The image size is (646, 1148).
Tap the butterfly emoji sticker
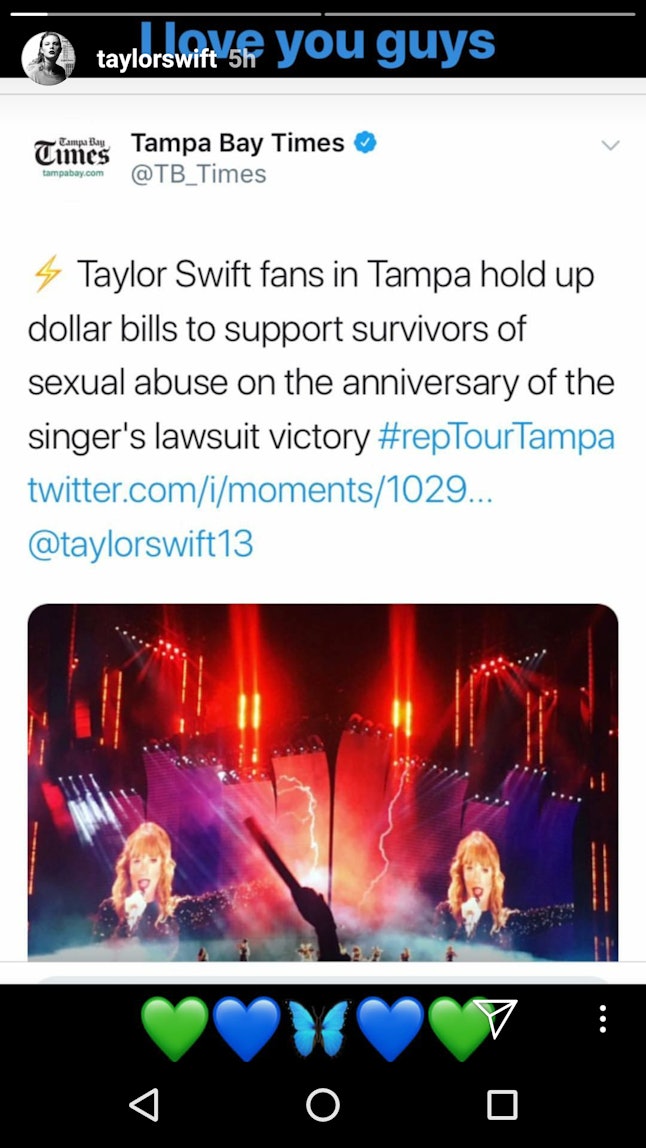318,1027
